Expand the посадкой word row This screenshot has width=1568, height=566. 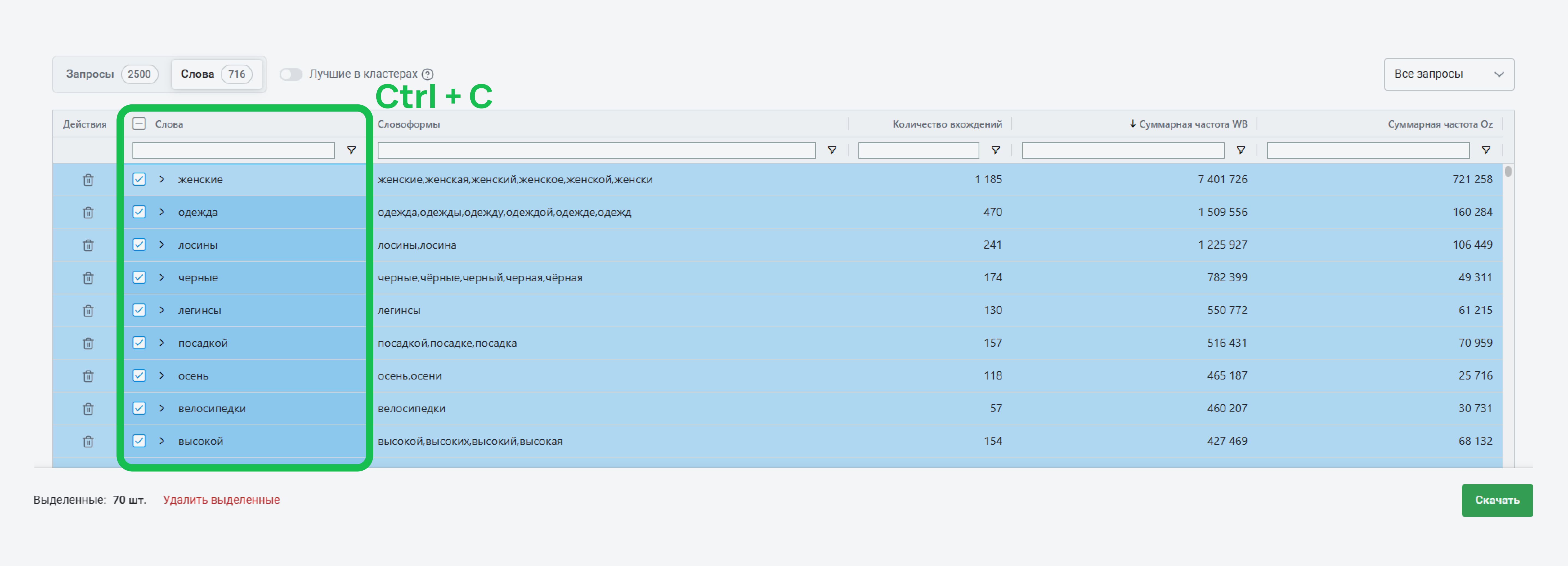pos(162,343)
